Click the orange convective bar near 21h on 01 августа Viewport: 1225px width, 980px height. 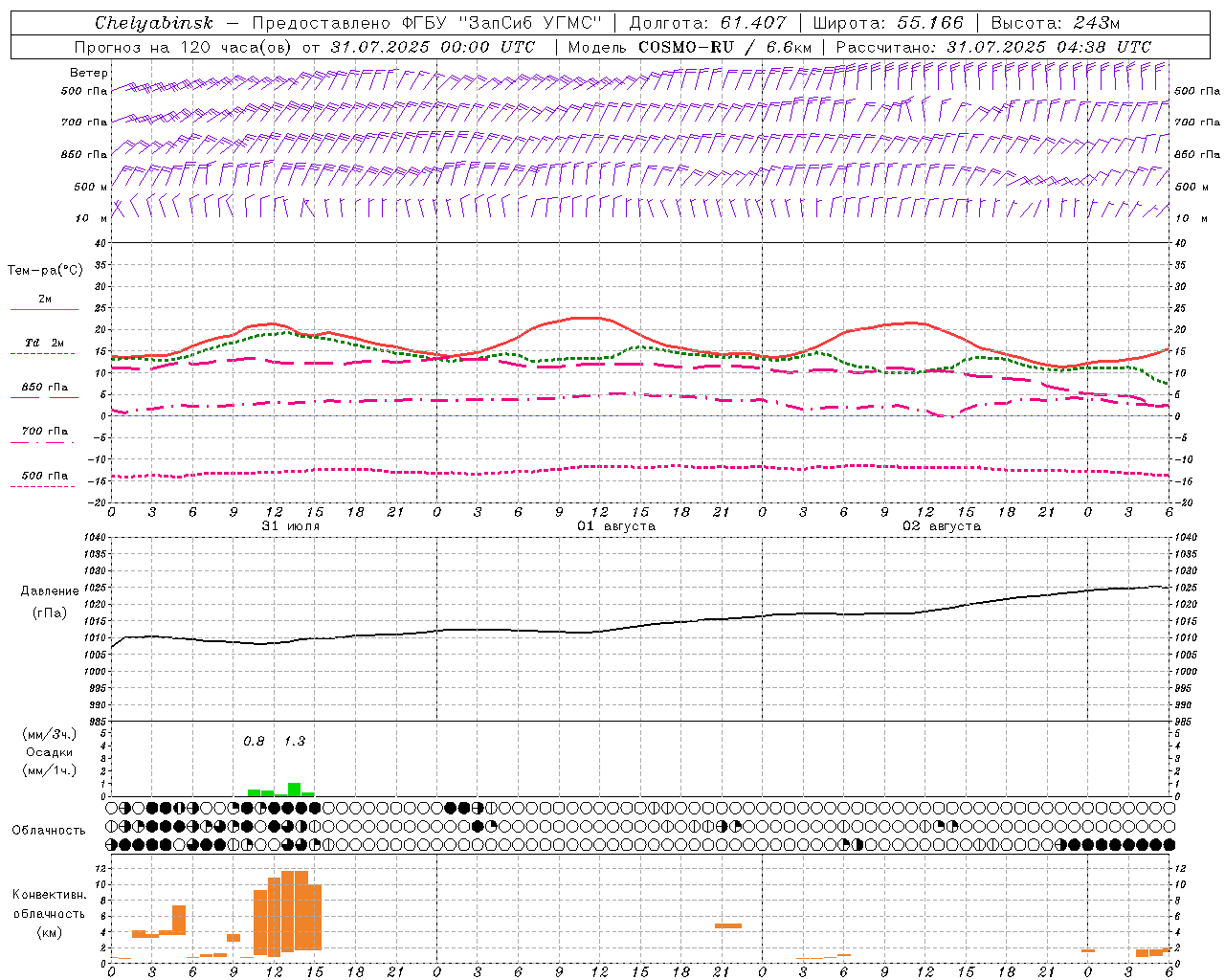tap(728, 925)
